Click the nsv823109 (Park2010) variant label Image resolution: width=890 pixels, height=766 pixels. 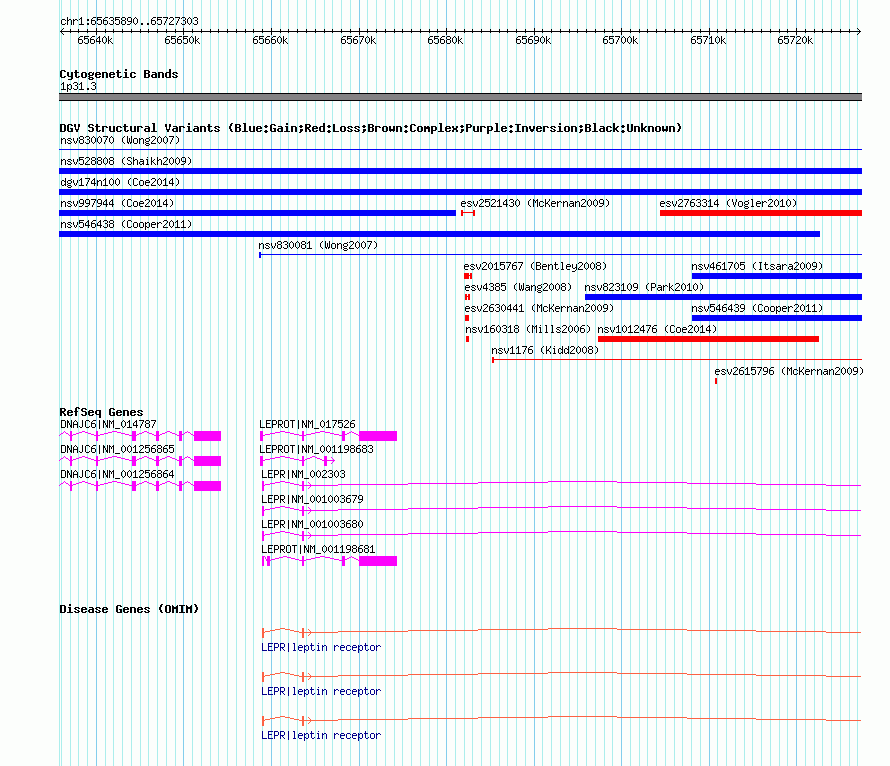644,287
